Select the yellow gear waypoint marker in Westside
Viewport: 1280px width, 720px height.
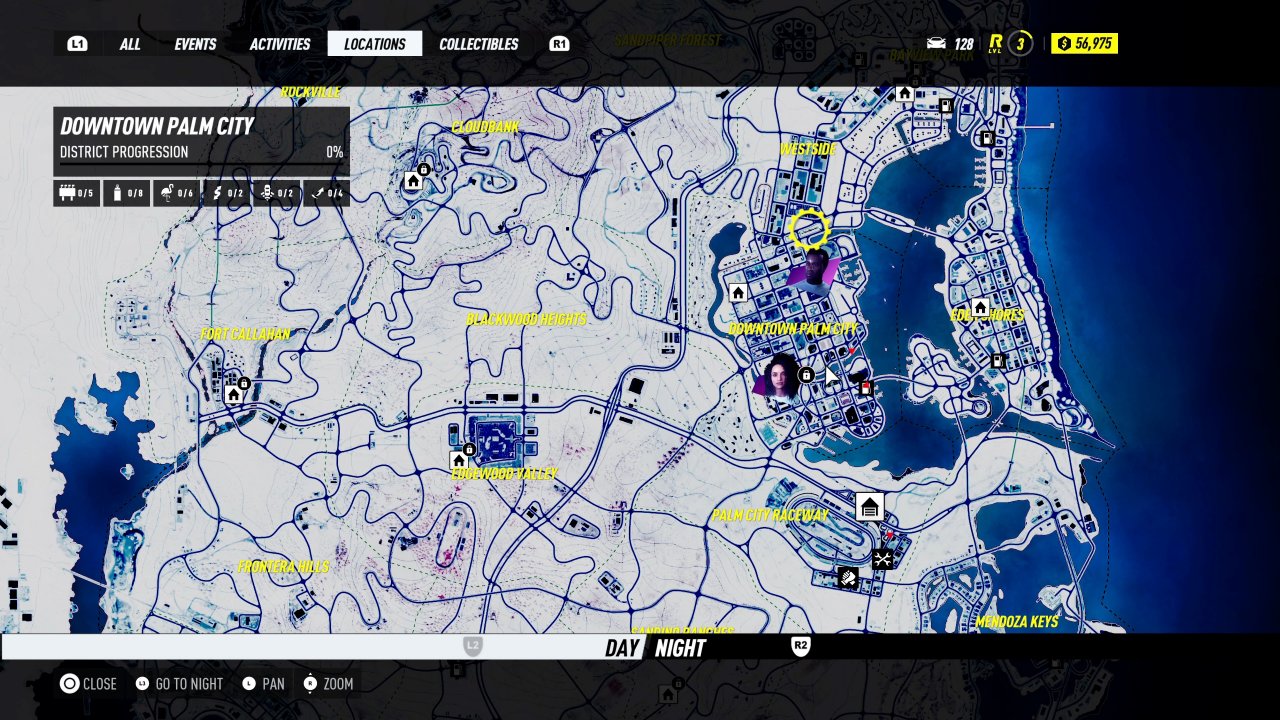pyautogui.click(x=809, y=230)
